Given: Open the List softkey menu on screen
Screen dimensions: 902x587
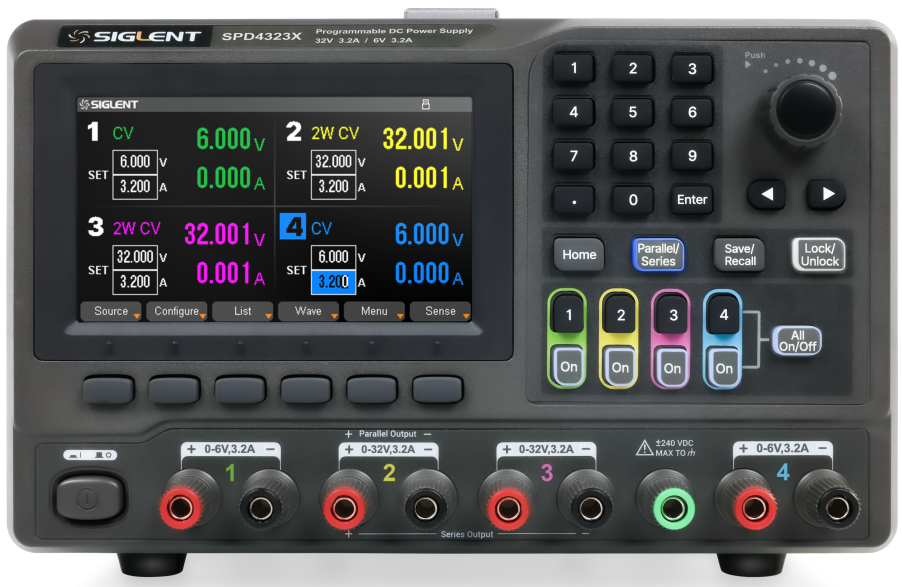Looking at the screenshot, I should pyautogui.click(x=242, y=311).
